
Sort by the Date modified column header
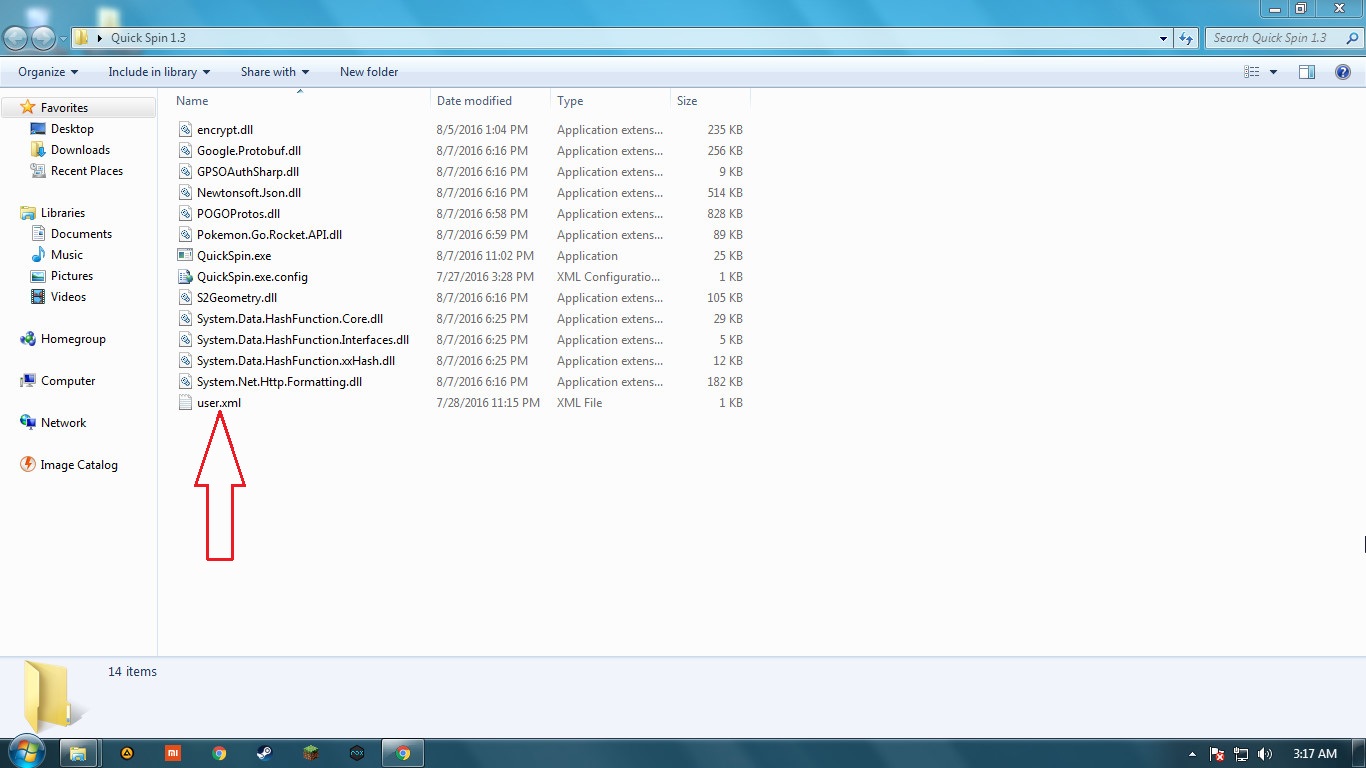(x=490, y=101)
